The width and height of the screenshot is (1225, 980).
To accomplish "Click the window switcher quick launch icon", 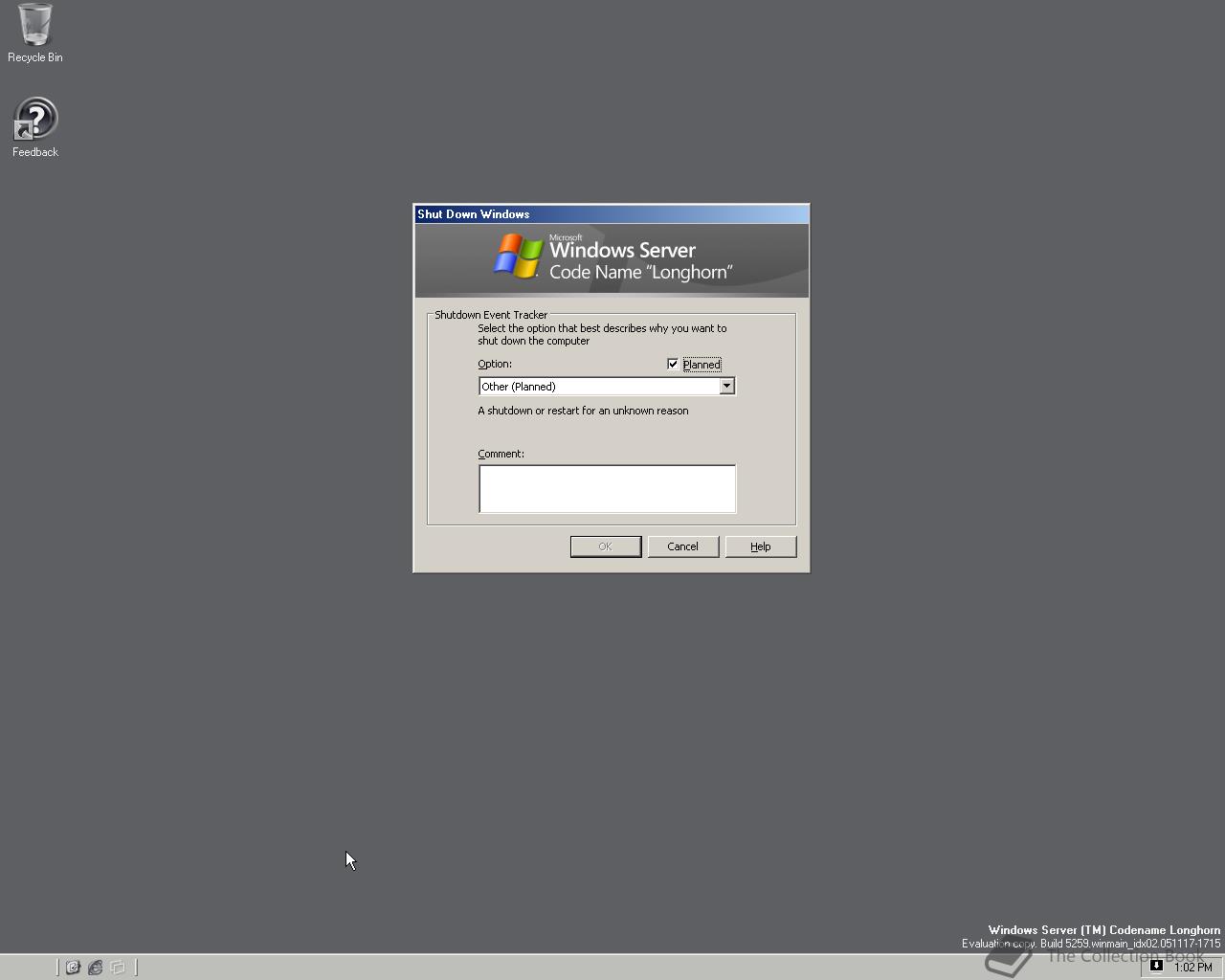I will (118, 968).
